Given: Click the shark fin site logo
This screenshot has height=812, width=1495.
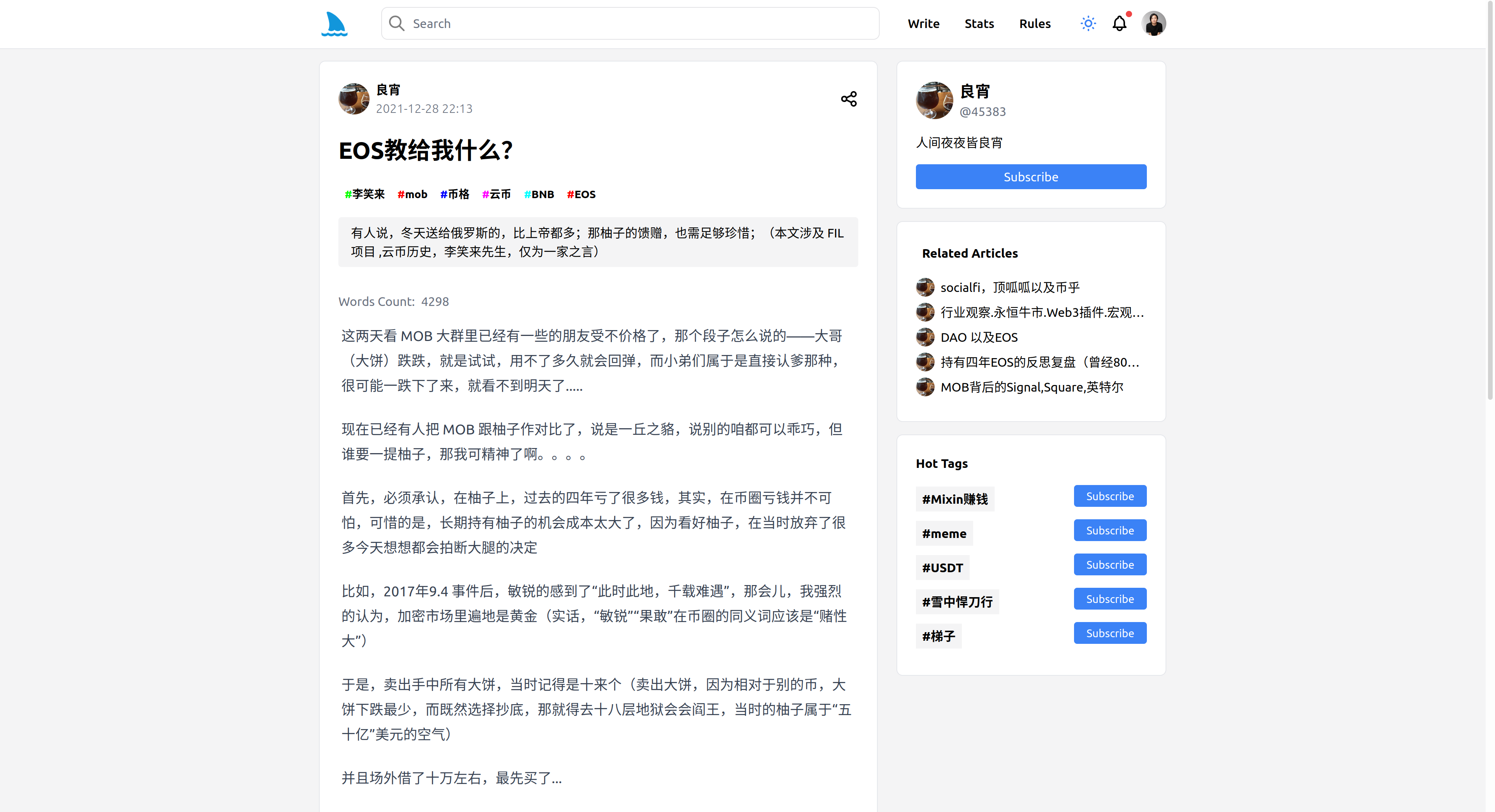Looking at the screenshot, I should coord(334,24).
